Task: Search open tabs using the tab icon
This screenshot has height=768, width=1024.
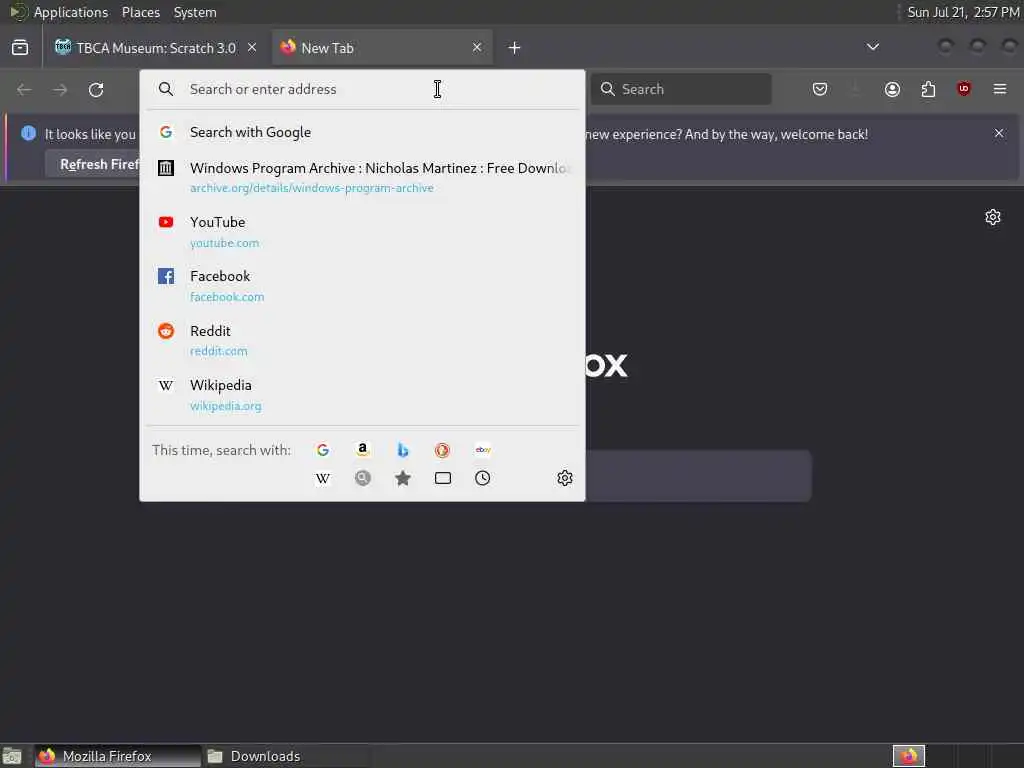Action: point(443,478)
